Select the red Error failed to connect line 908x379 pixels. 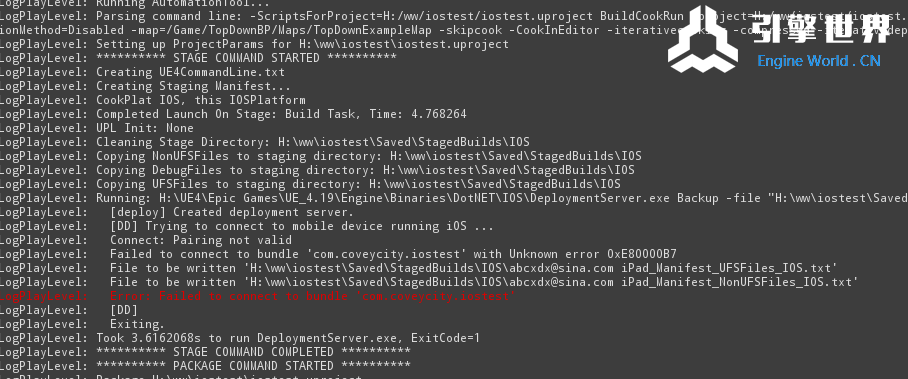click(x=258, y=296)
